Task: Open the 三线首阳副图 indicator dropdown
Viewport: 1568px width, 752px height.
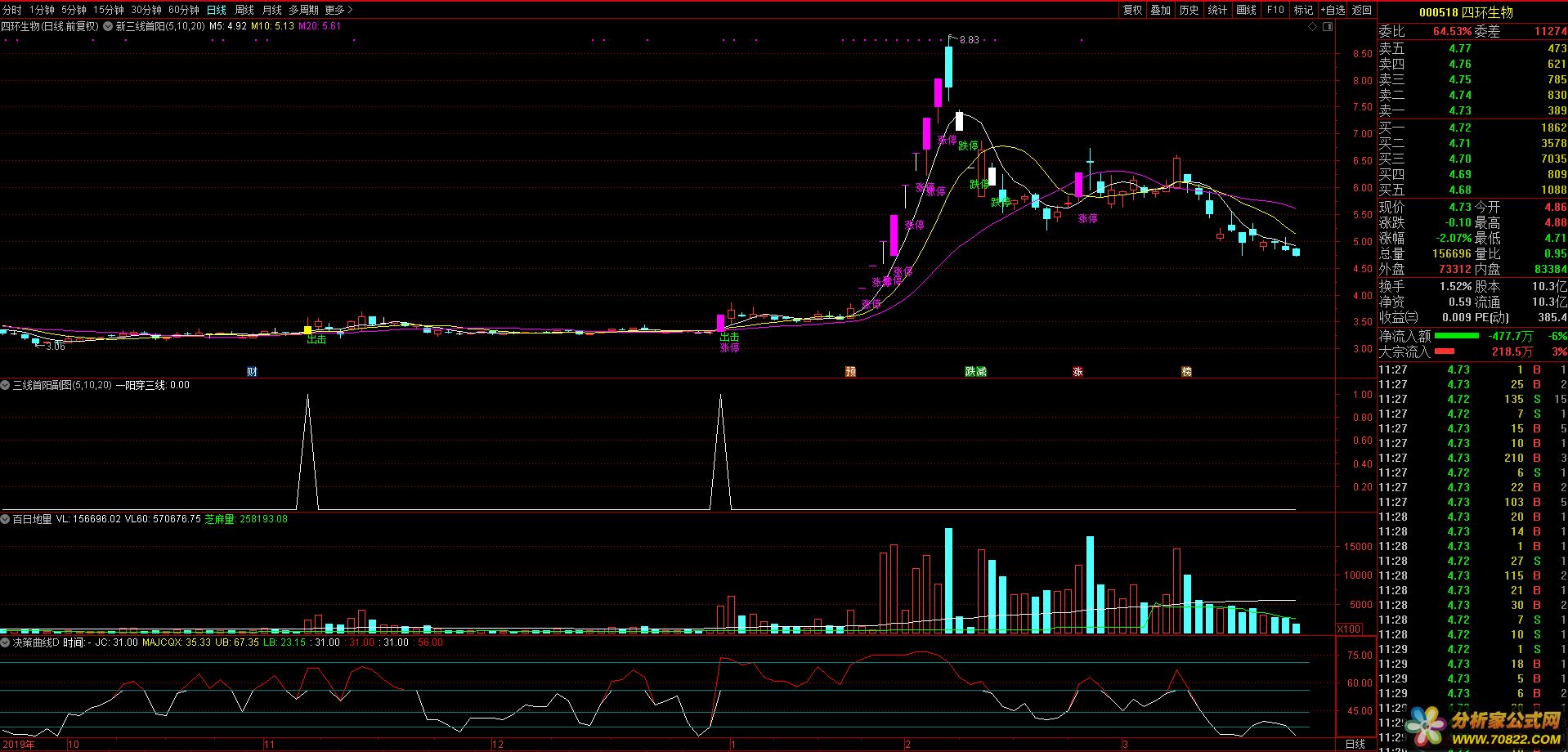Action: click(x=5, y=385)
